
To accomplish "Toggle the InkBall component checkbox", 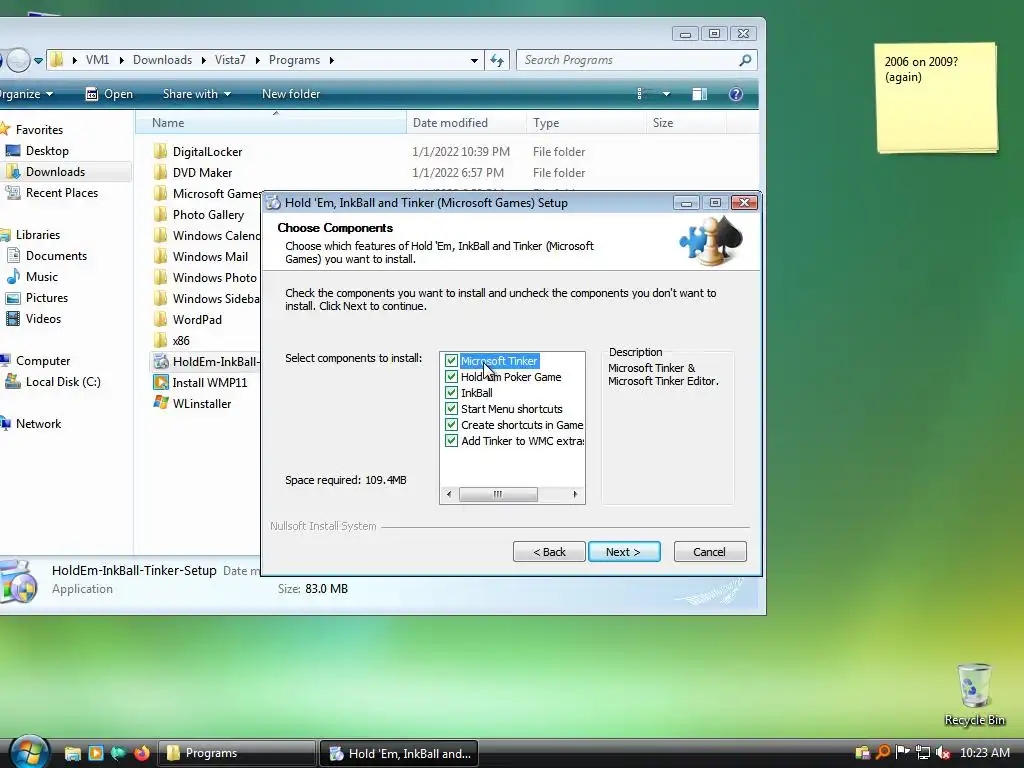I will tap(451, 392).
